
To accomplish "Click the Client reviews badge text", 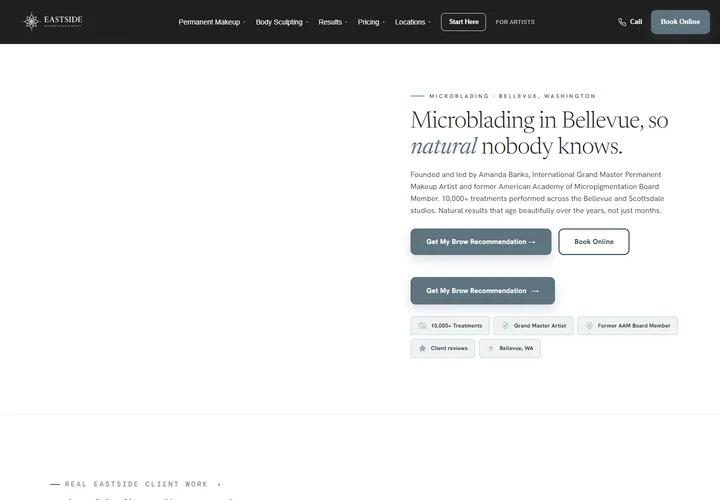I will point(449,348).
